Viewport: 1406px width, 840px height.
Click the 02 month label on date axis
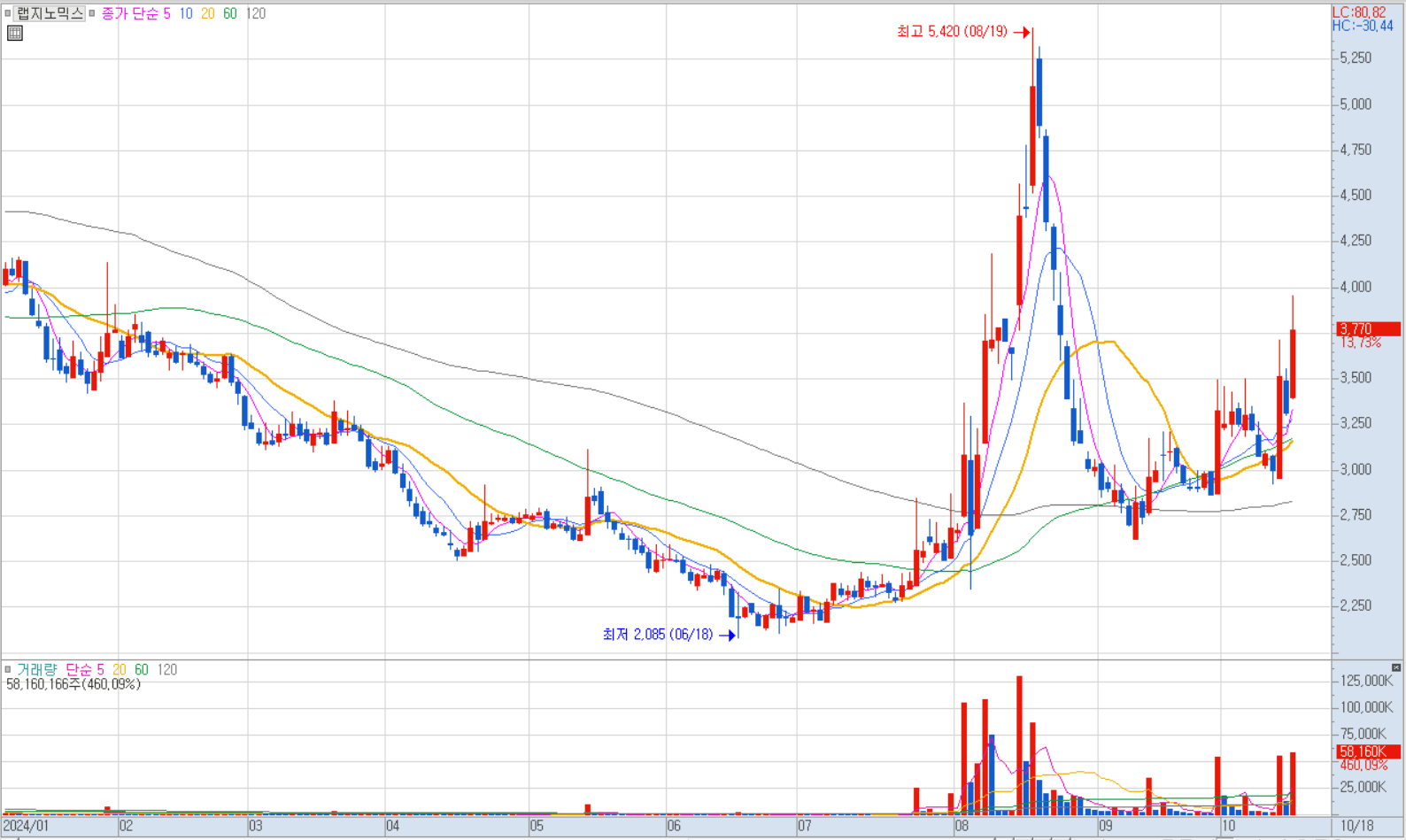tap(127, 827)
